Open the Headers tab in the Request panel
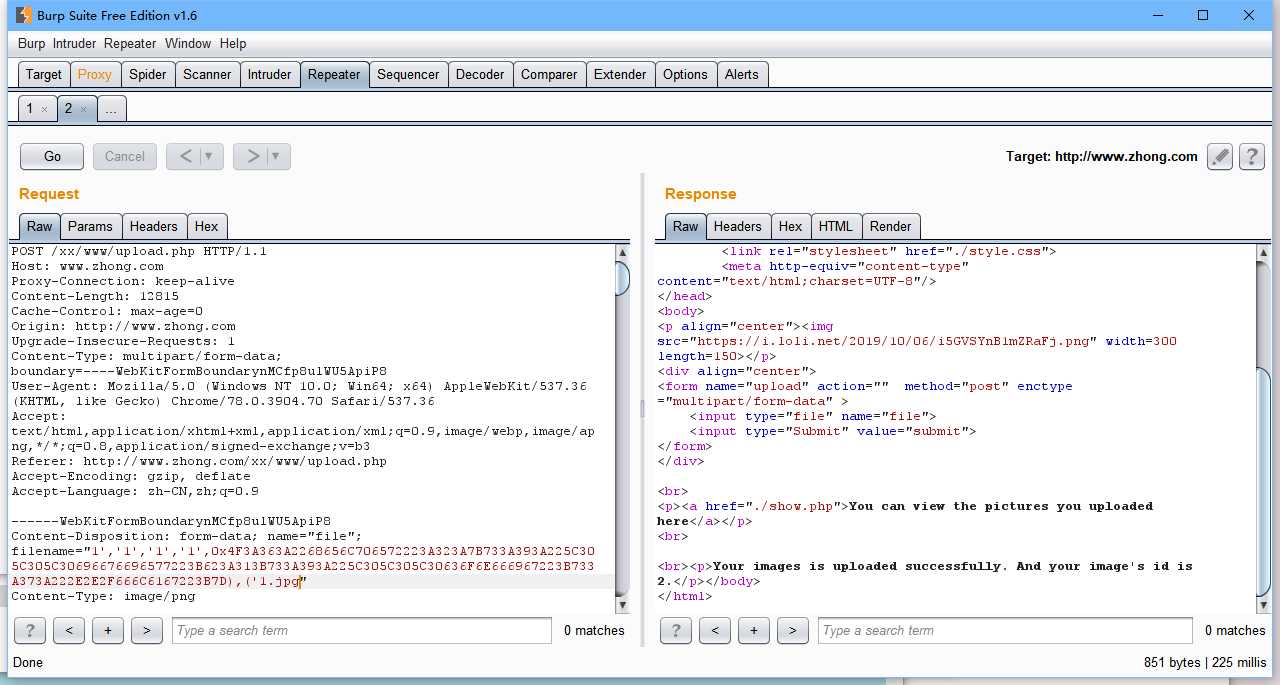Image resolution: width=1280 pixels, height=685 pixels. coord(154,226)
